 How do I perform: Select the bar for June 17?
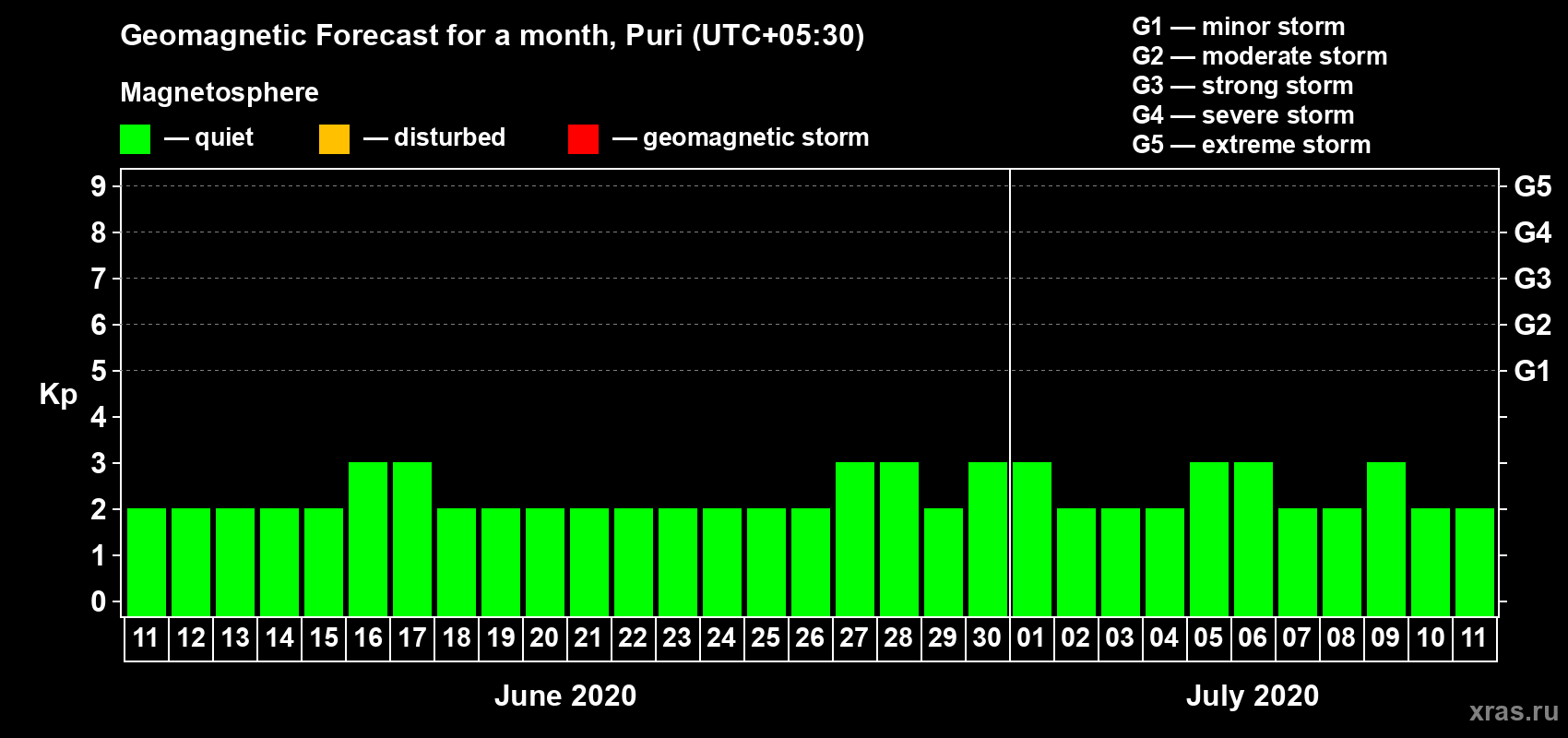412,539
